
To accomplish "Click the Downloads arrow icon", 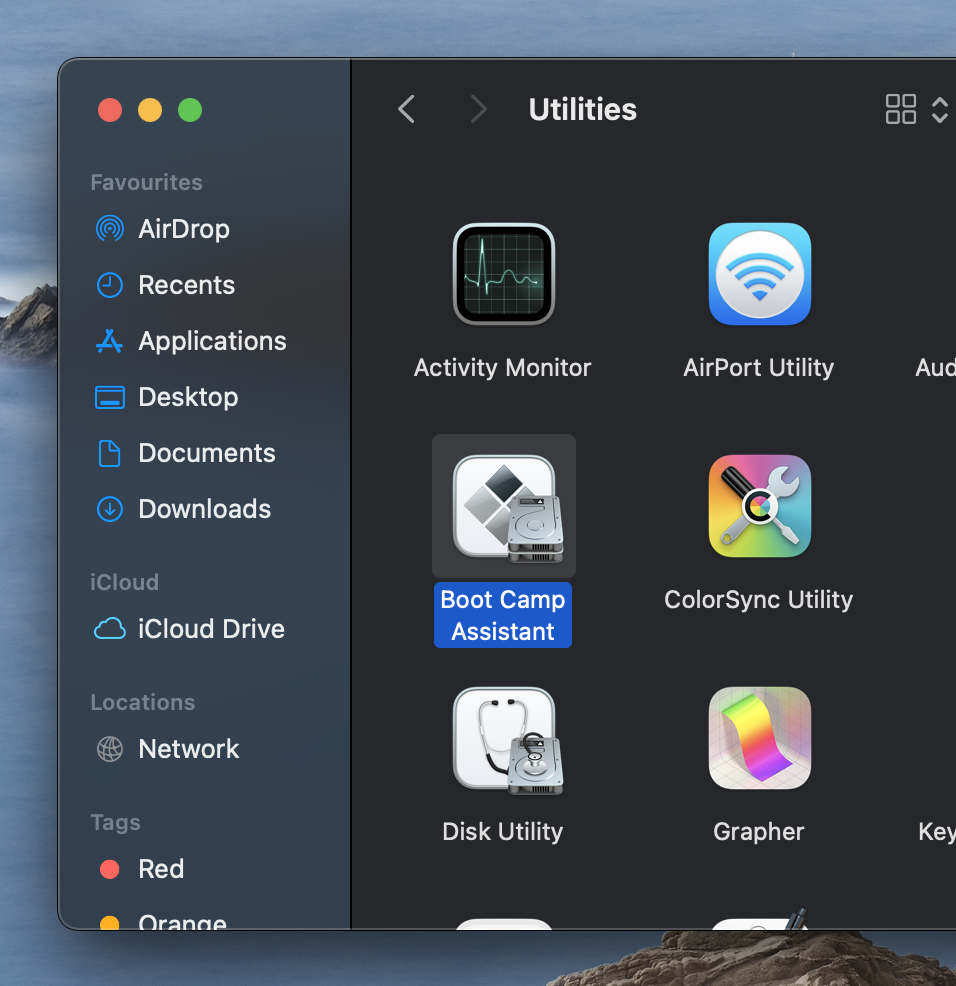I will [109, 509].
